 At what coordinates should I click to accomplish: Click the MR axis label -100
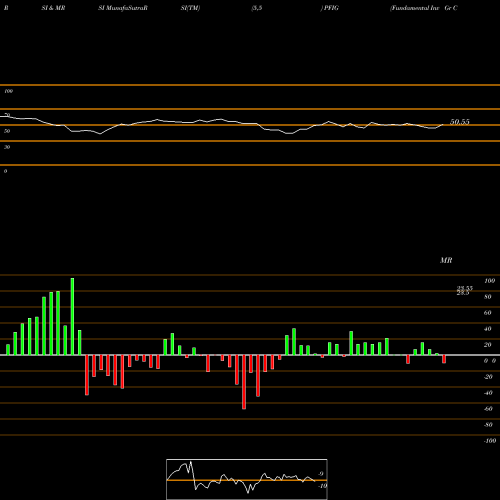(x=490, y=441)
